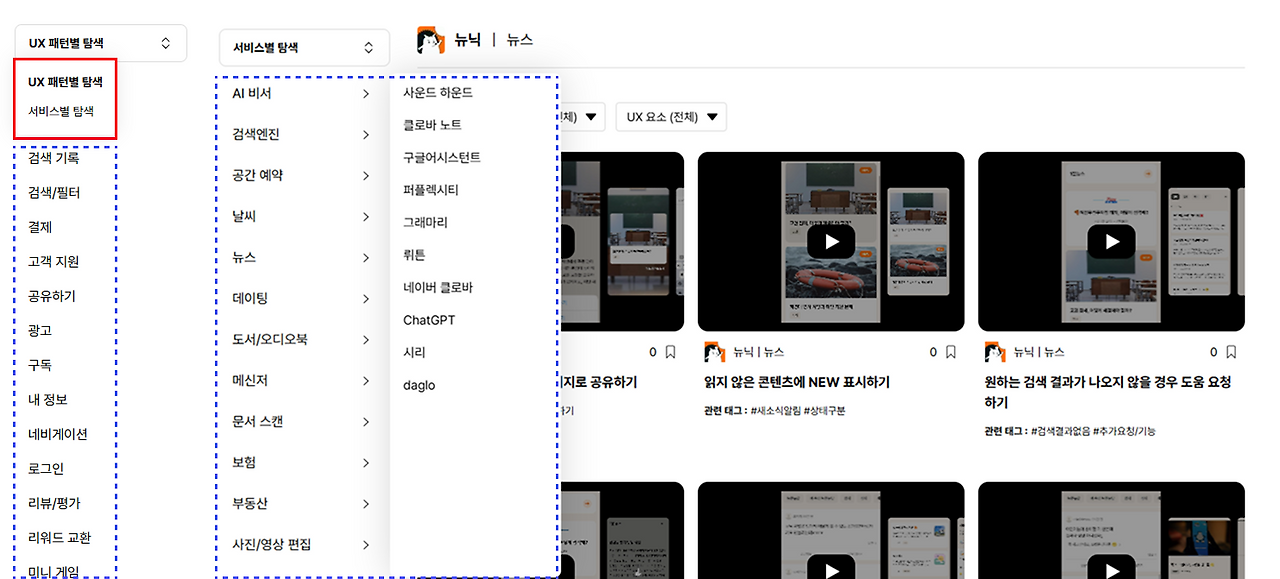Select 구글어시스턴트 service

pos(442,157)
